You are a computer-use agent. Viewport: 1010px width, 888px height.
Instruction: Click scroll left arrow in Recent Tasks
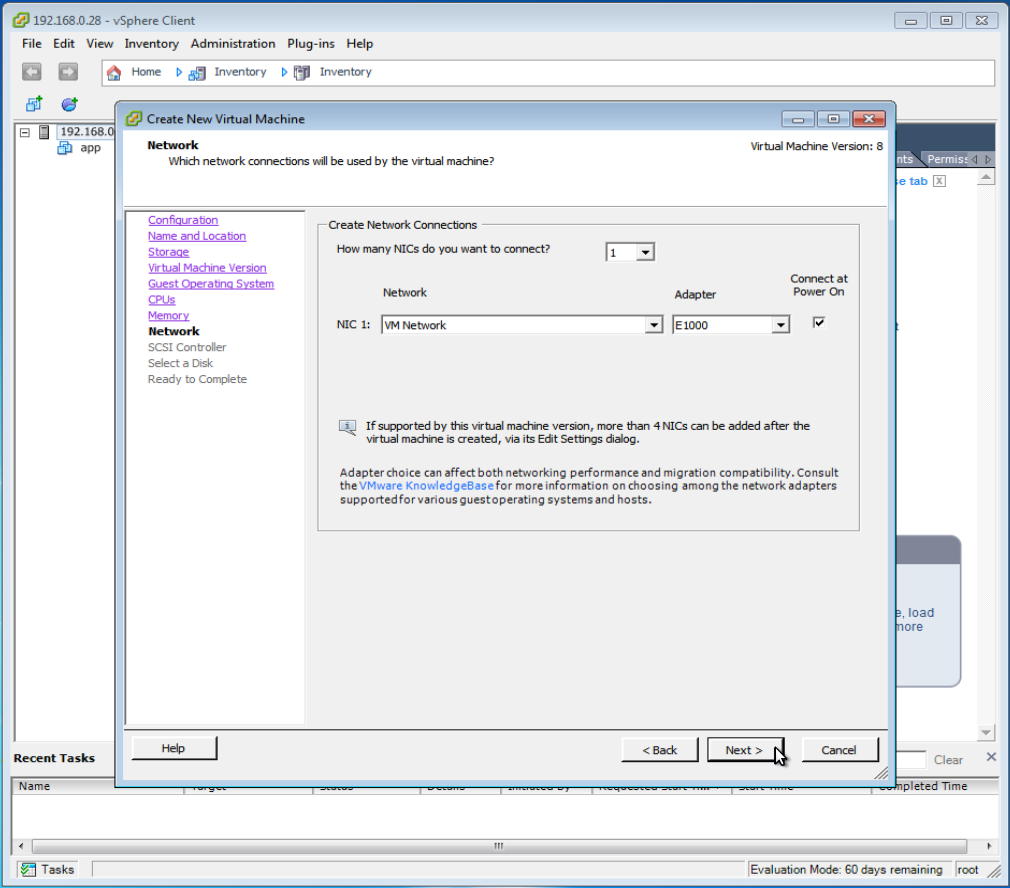pos(21,845)
